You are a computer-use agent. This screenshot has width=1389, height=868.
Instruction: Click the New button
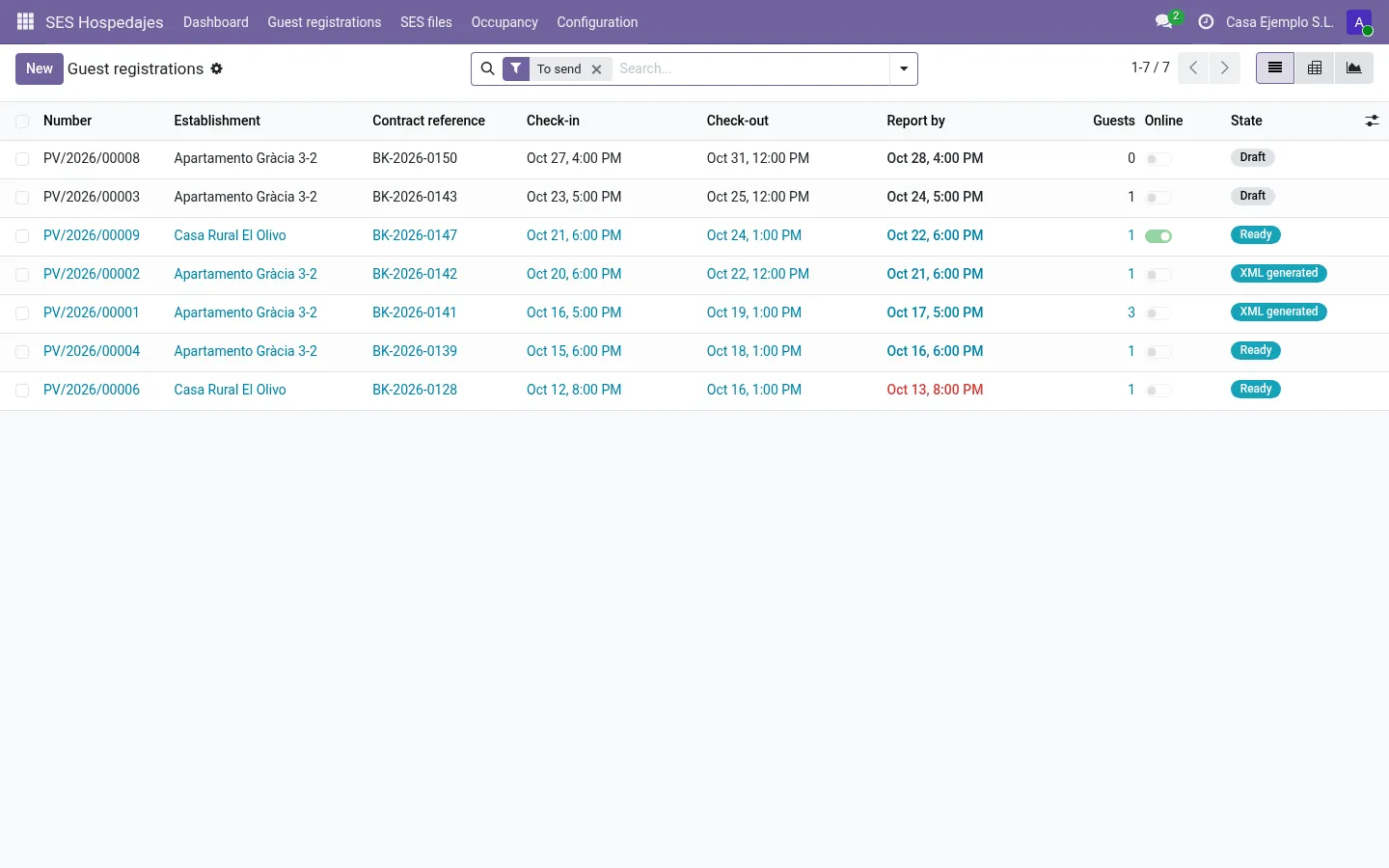(x=40, y=68)
